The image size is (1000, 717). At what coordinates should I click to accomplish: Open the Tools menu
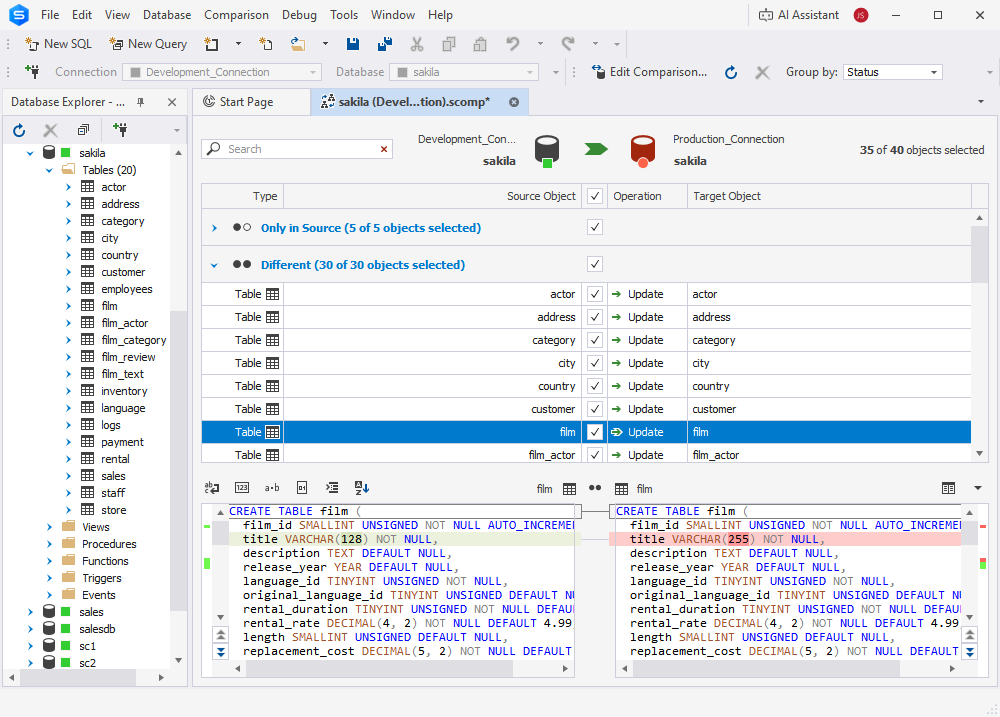click(344, 15)
